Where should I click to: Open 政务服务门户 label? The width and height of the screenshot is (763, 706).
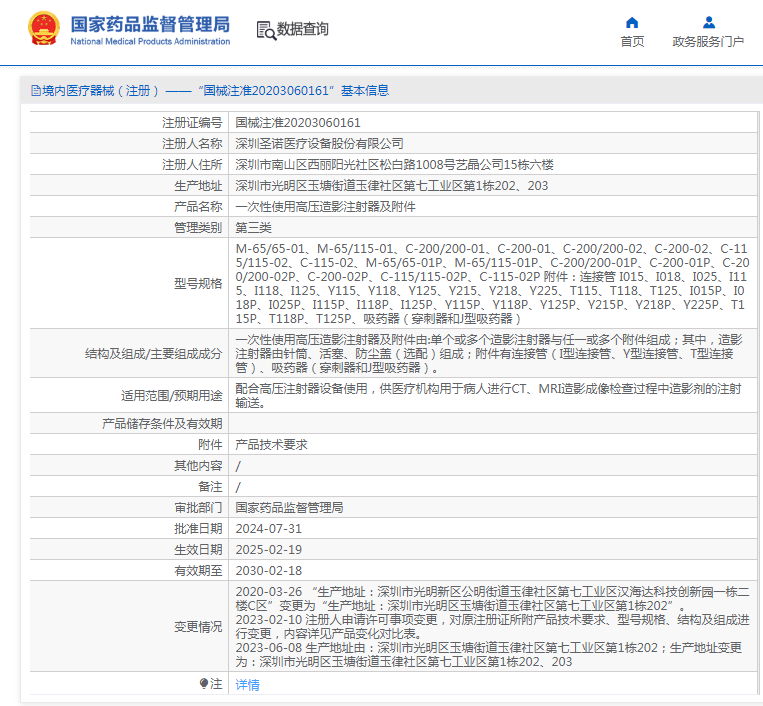click(x=708, y=42)
